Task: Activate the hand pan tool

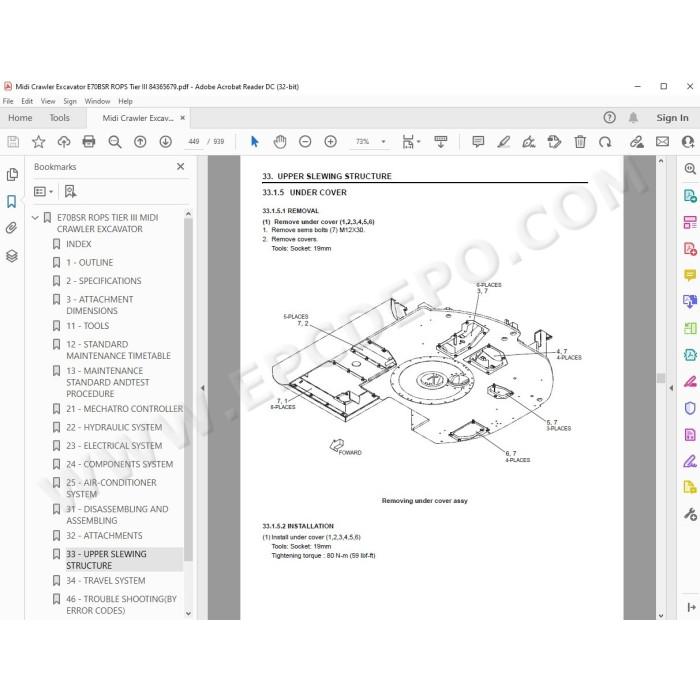Action: (280, 142)
